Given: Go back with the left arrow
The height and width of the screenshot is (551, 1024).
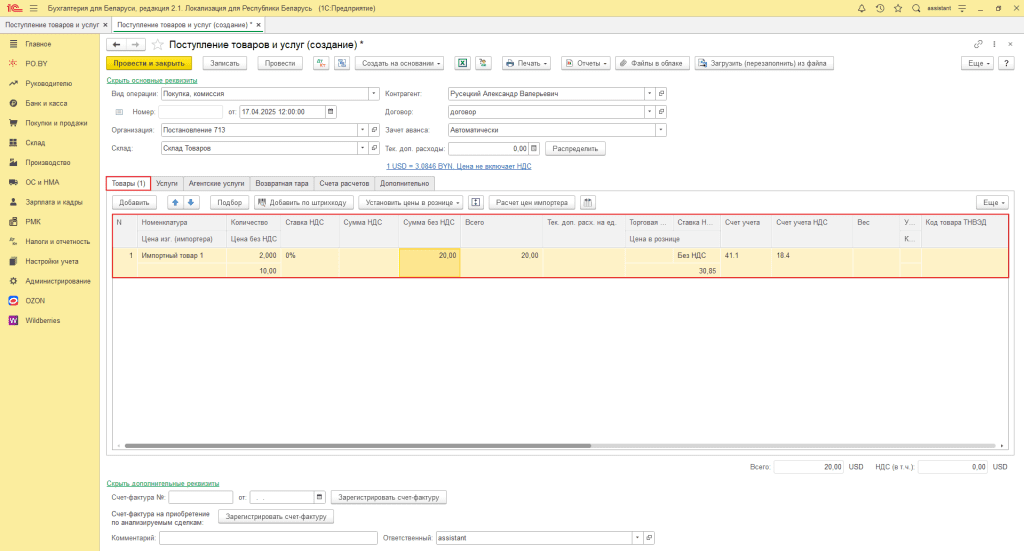Looking at the screenshot, I should tap(116, 44).
